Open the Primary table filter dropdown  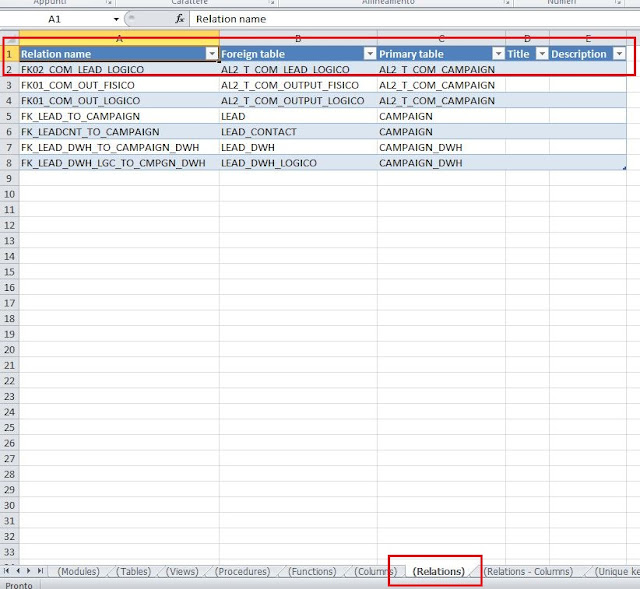click(498, 54)
